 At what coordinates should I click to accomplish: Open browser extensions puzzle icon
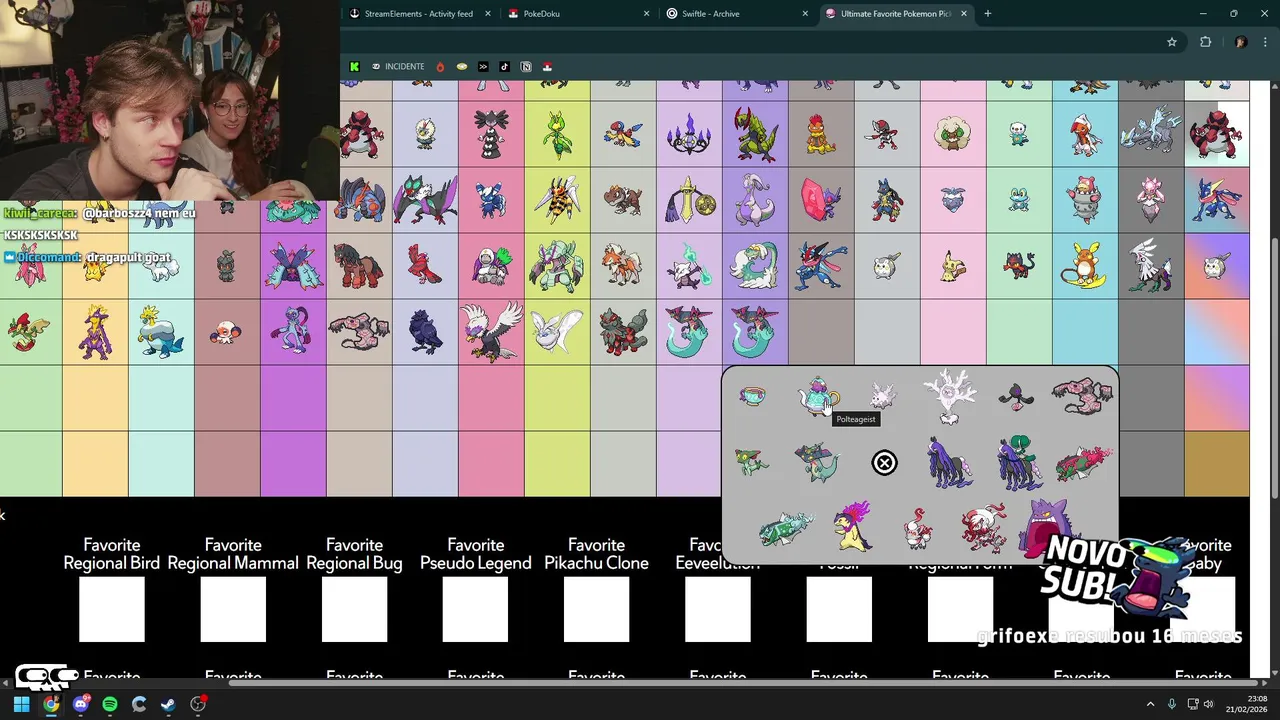(x=1205, y=42)
